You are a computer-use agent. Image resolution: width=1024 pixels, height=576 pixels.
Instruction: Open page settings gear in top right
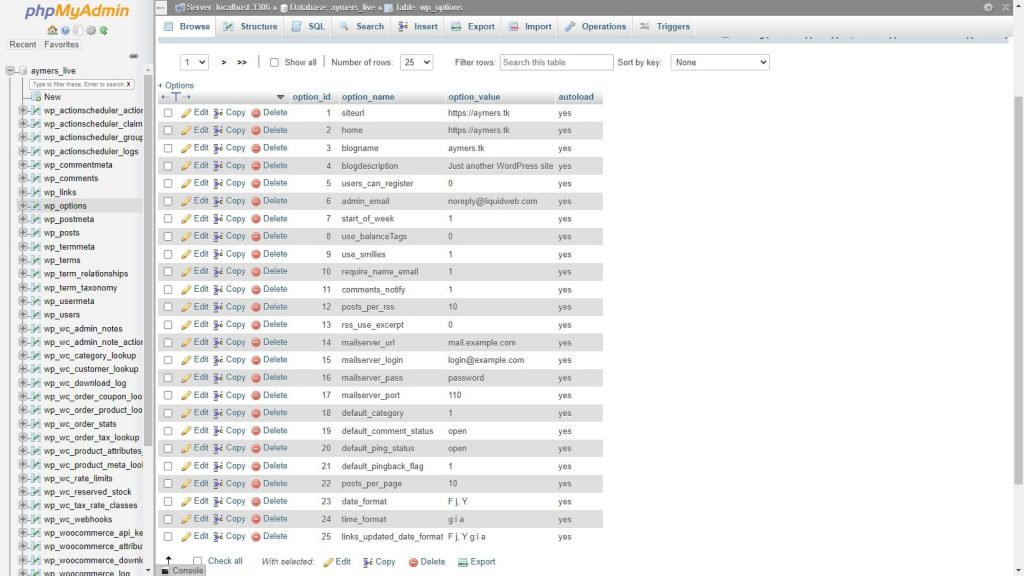[989, 7]
